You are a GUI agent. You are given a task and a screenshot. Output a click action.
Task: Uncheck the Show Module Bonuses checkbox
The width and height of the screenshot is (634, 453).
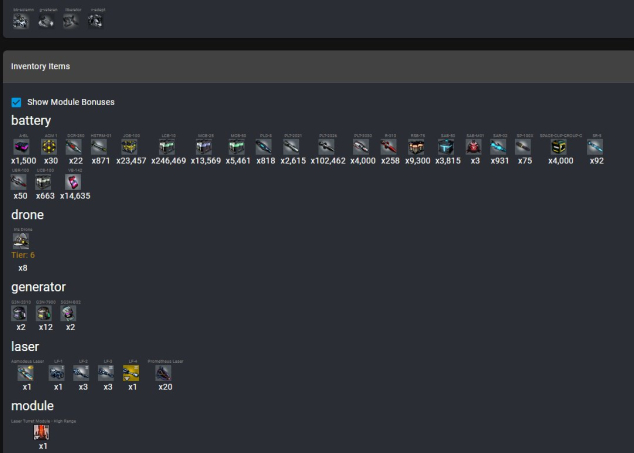pos(16,102)
